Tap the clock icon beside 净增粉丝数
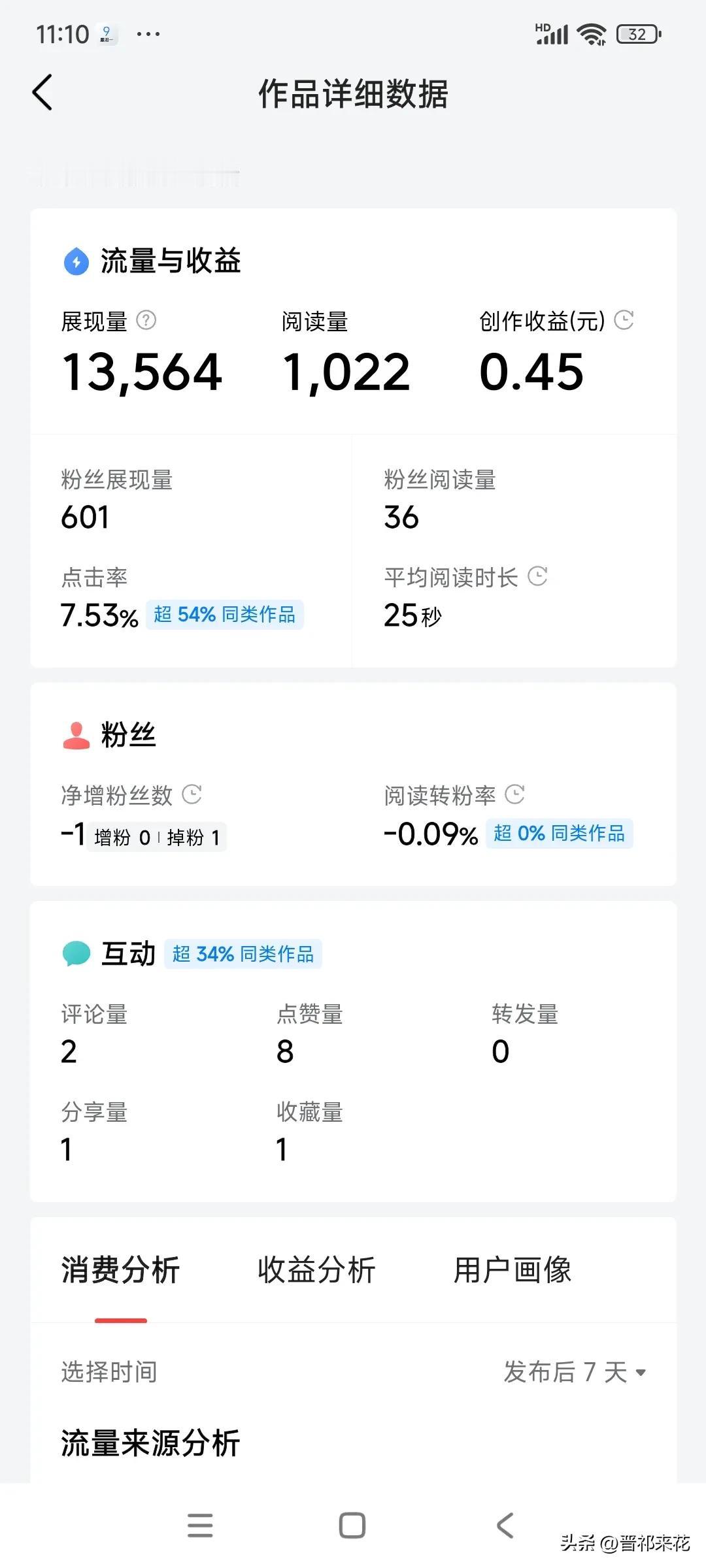706x1568 pixels. [x=192, y=794]
